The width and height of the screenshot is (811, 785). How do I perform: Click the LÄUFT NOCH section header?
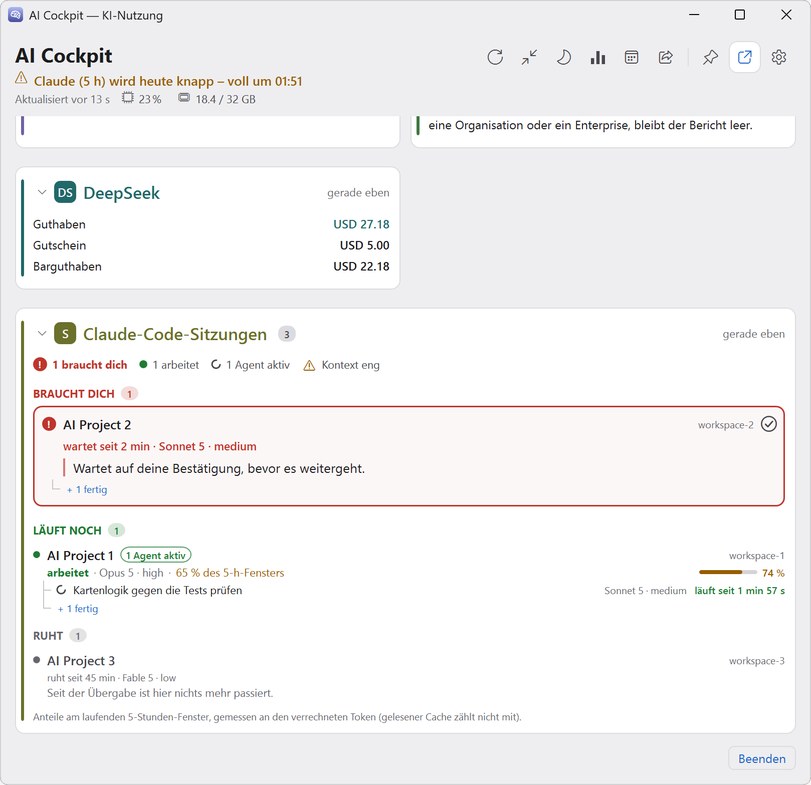(67, 531)
